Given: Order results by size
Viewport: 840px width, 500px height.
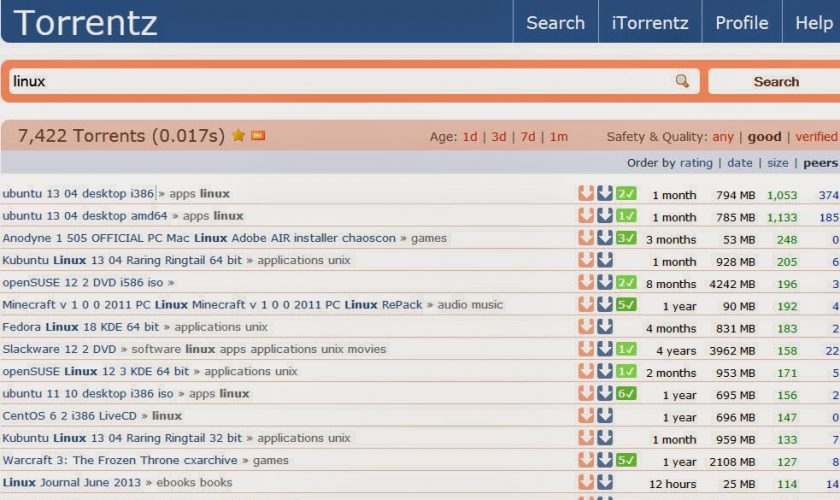Looking at the screenshot, I should (778, 163).
